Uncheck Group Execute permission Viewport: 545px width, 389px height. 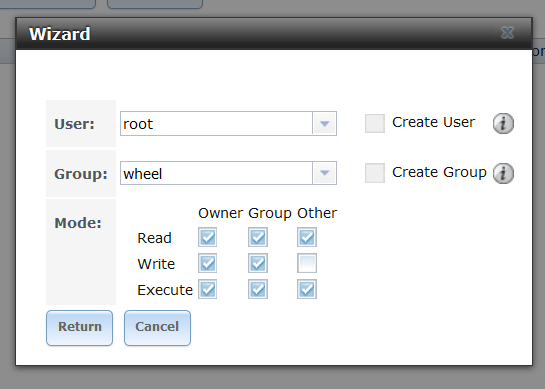click(x=258, y=289)
